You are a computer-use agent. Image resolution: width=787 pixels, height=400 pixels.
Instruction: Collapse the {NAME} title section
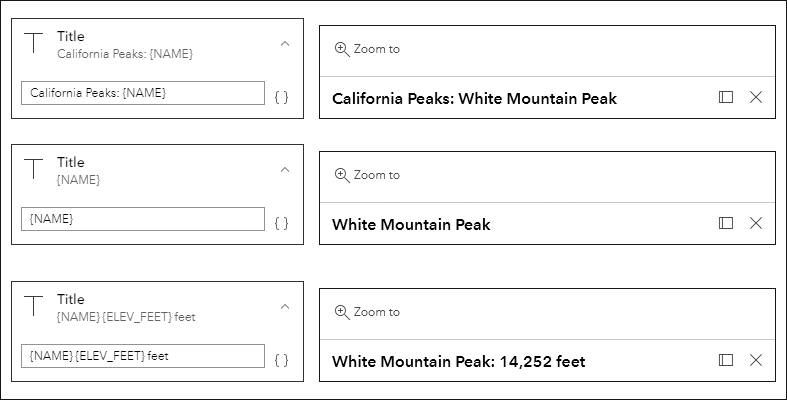pos(285,170)
